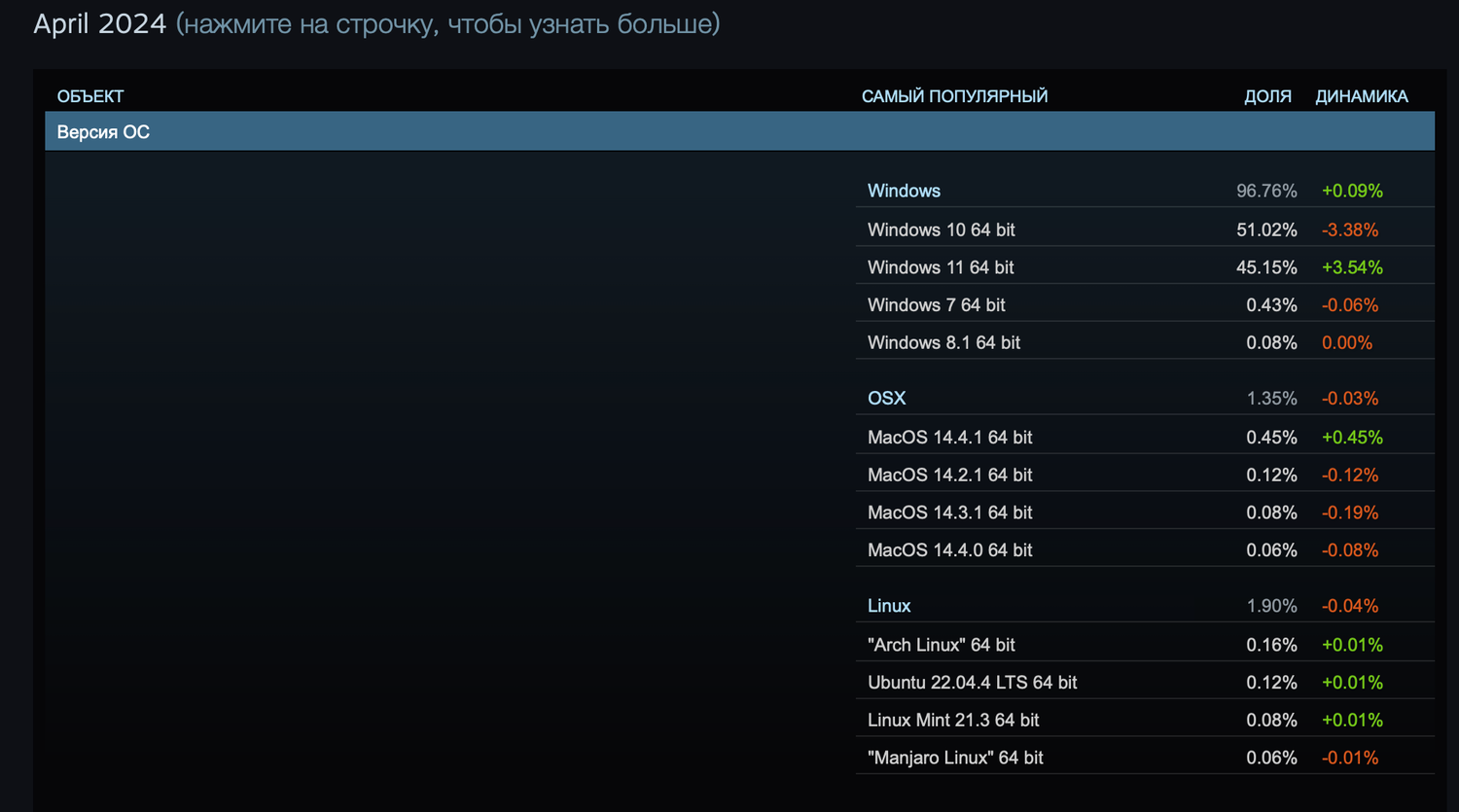Select the Linux Mint 21.3 64 bit label
The height and width of the screenshot is (812, 1459).
(x=953, y=721)
